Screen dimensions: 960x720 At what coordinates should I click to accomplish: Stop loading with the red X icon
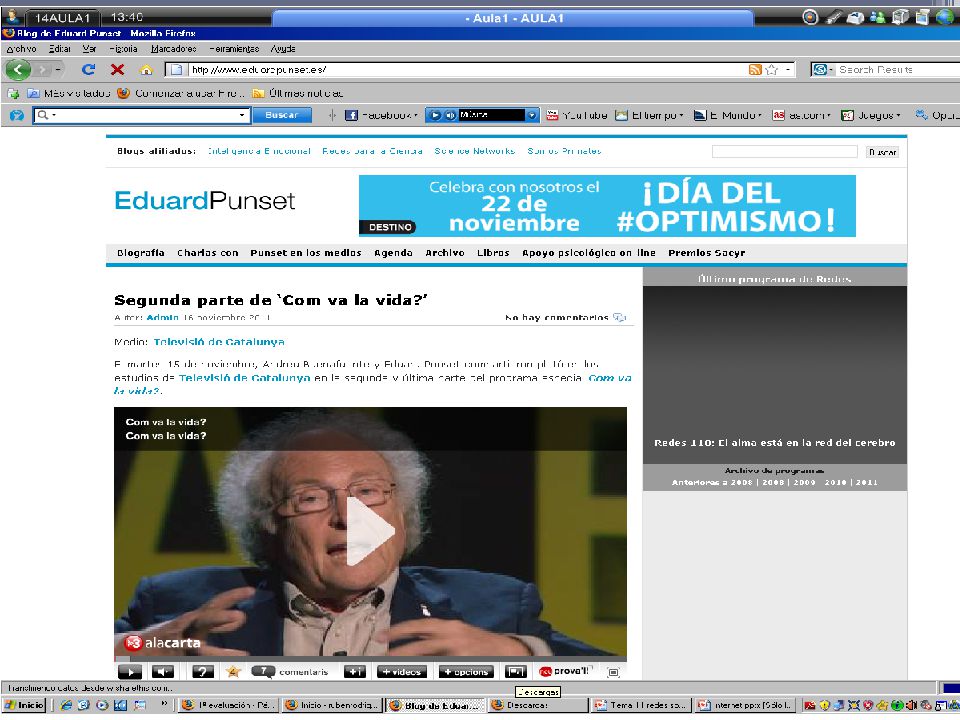point(117,70)
